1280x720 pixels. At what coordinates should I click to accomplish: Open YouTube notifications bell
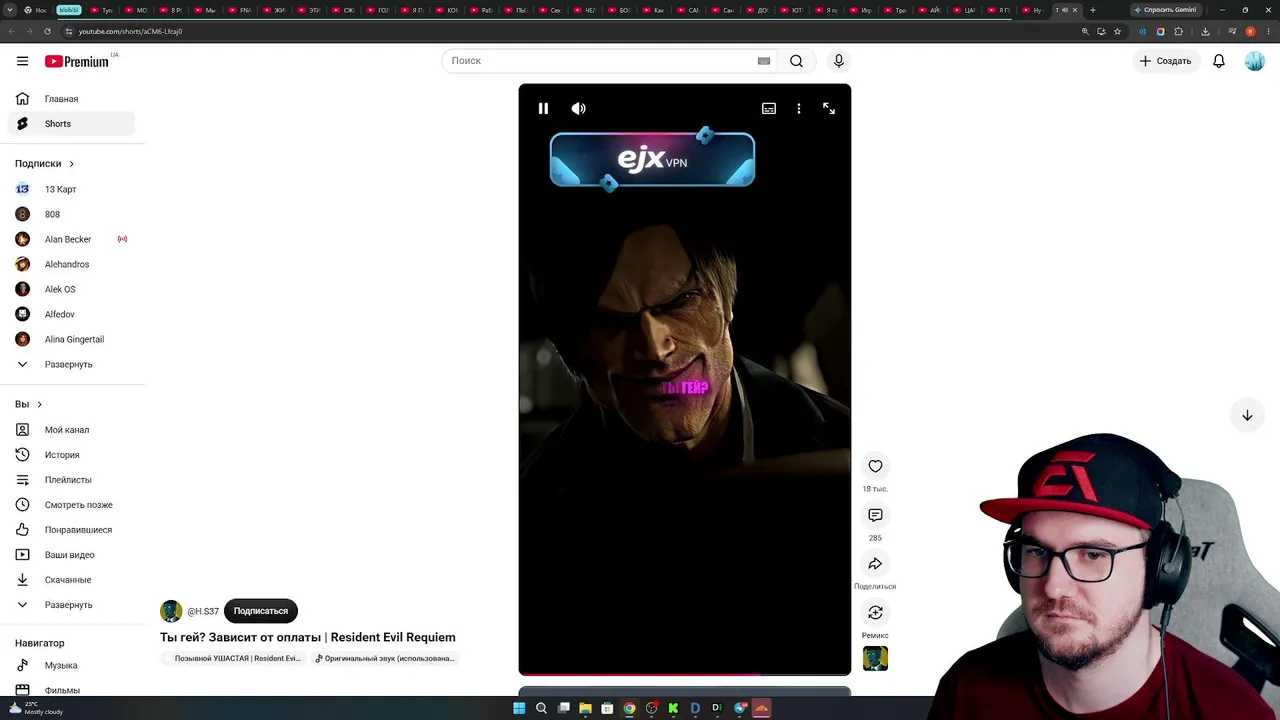click(1219, 61)
